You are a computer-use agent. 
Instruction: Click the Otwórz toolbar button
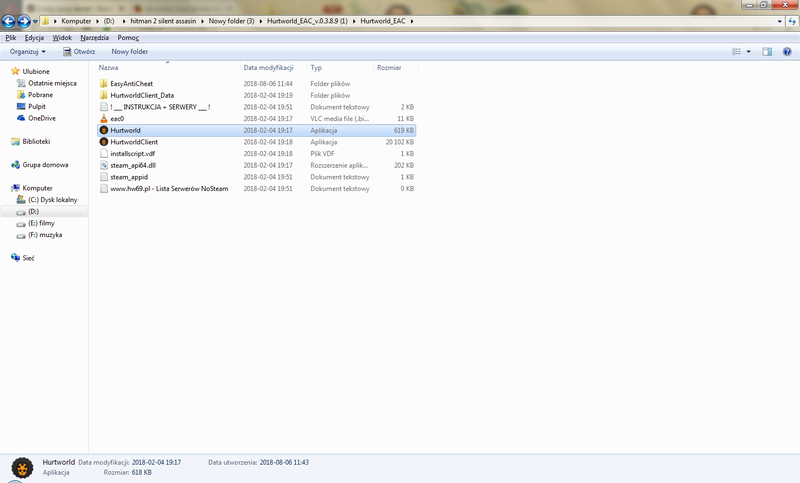[79, 52]
